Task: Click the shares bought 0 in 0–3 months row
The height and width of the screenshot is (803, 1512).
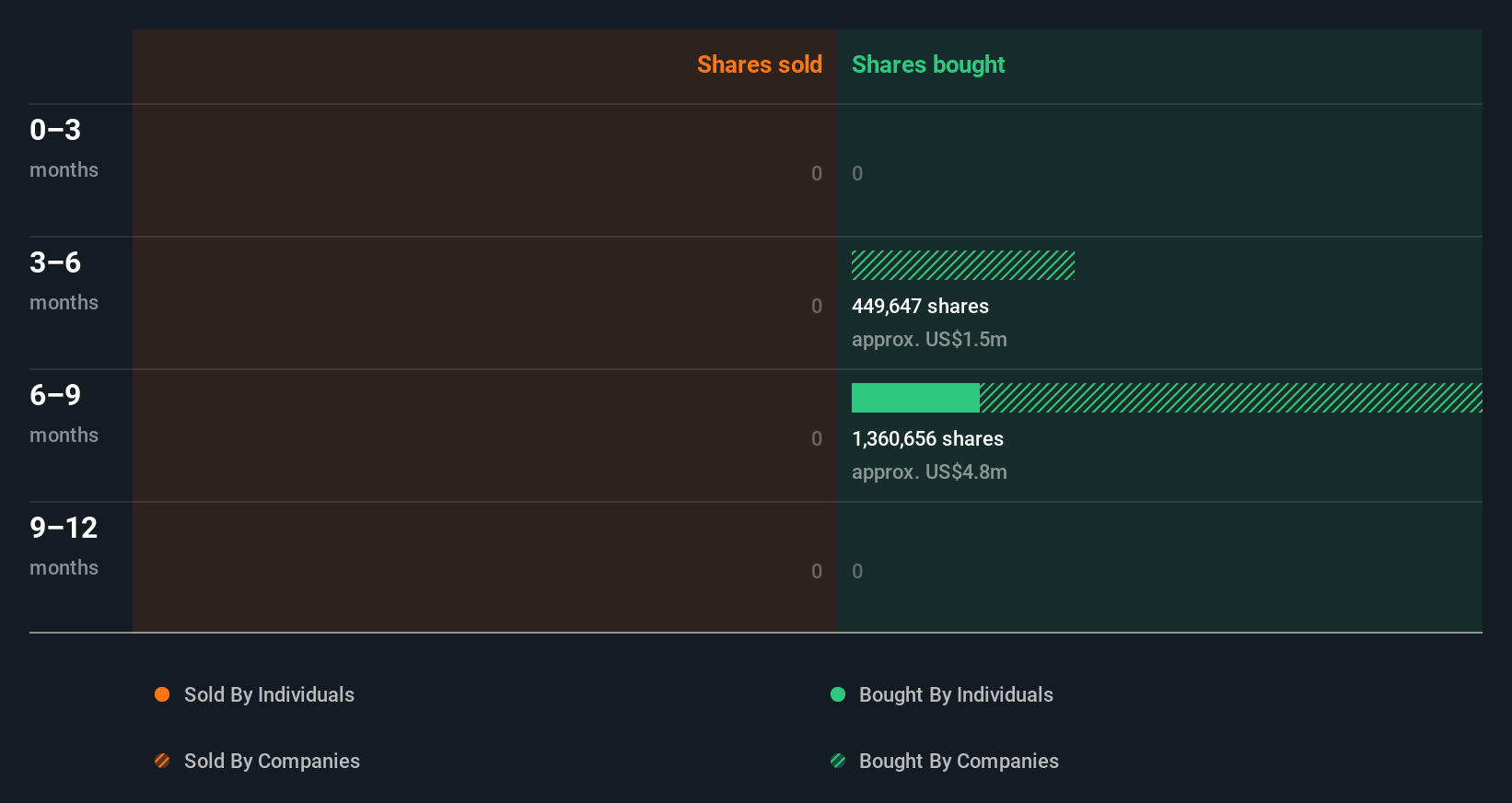Action: (x=857, y=174)
